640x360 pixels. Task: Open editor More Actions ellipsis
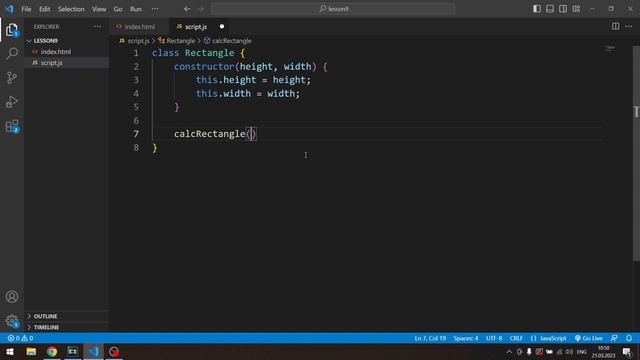[x=629, y=27]
